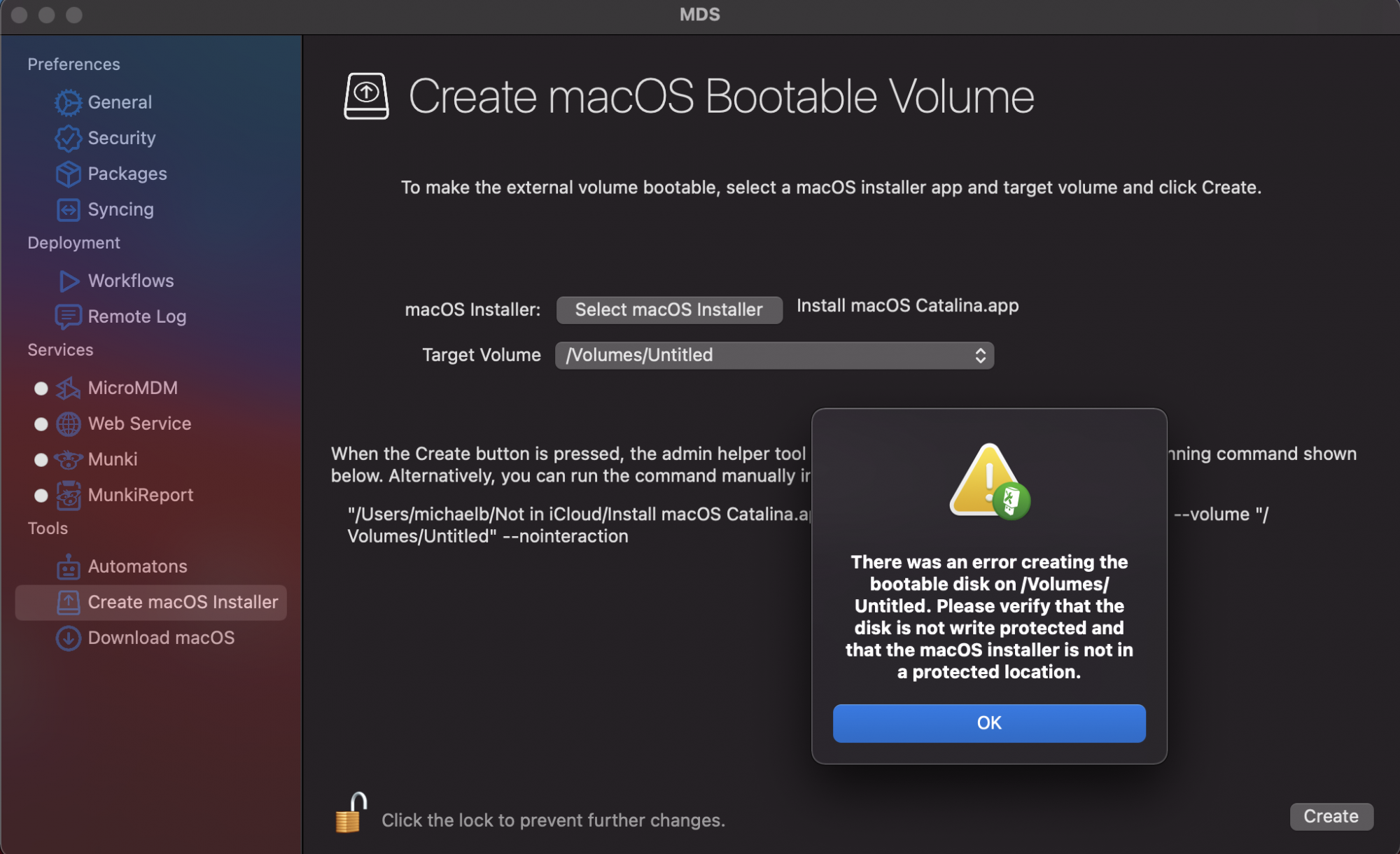Click the Target Volume label

pyautogui.click(x=482, y=355)
